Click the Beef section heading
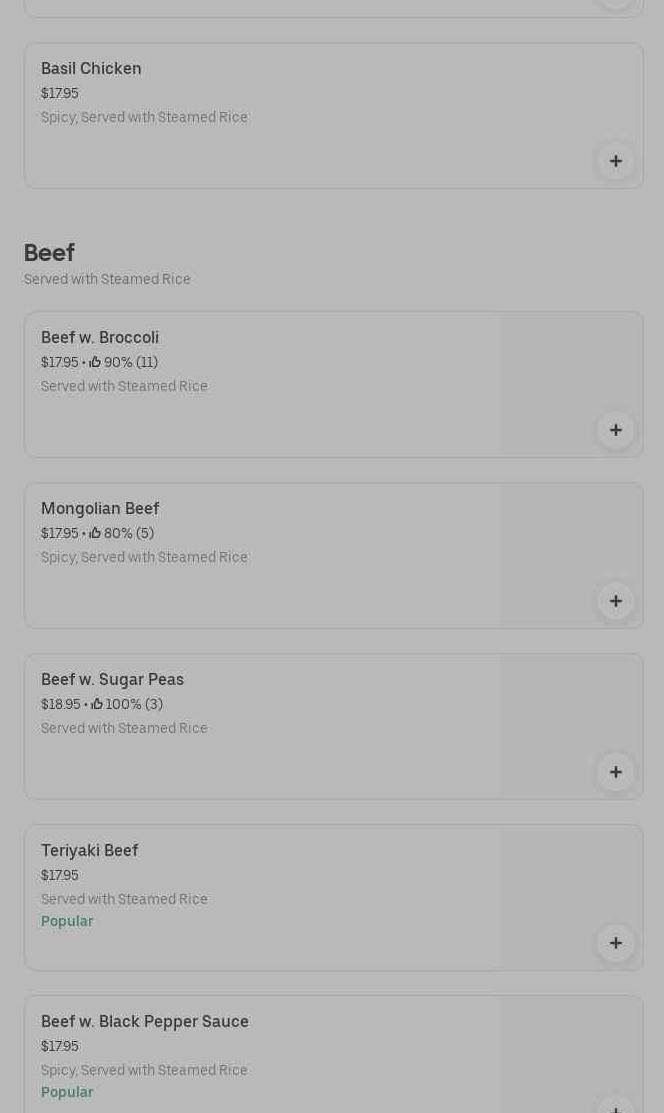Image resolution: width=664 pixels, height=1113 pixels. tap(49, 253)
